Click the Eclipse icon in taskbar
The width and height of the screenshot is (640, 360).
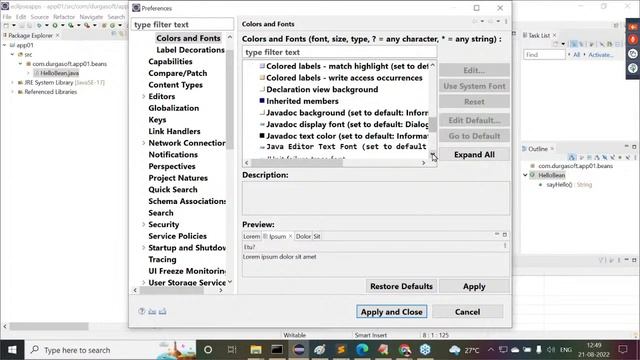point(299,350)
